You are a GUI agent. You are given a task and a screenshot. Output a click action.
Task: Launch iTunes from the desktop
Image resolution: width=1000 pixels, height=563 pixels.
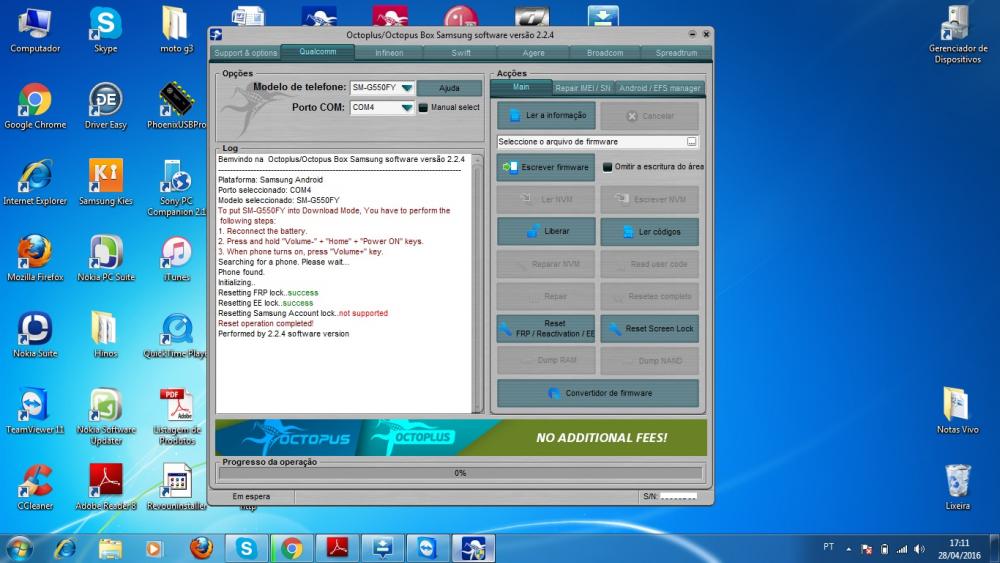pos(176,259)
